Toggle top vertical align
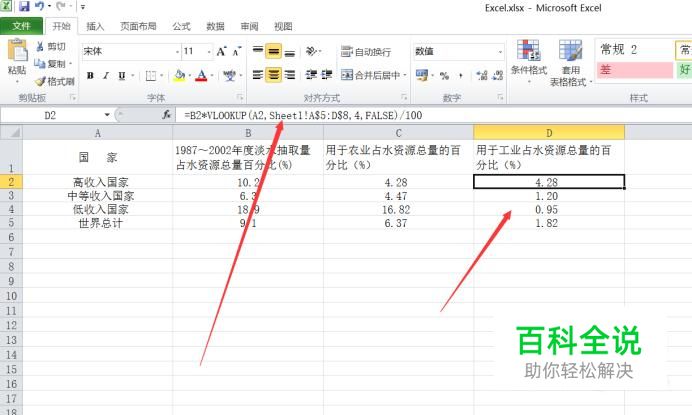This screenshot has width=692, height=415. coord(258,52)
